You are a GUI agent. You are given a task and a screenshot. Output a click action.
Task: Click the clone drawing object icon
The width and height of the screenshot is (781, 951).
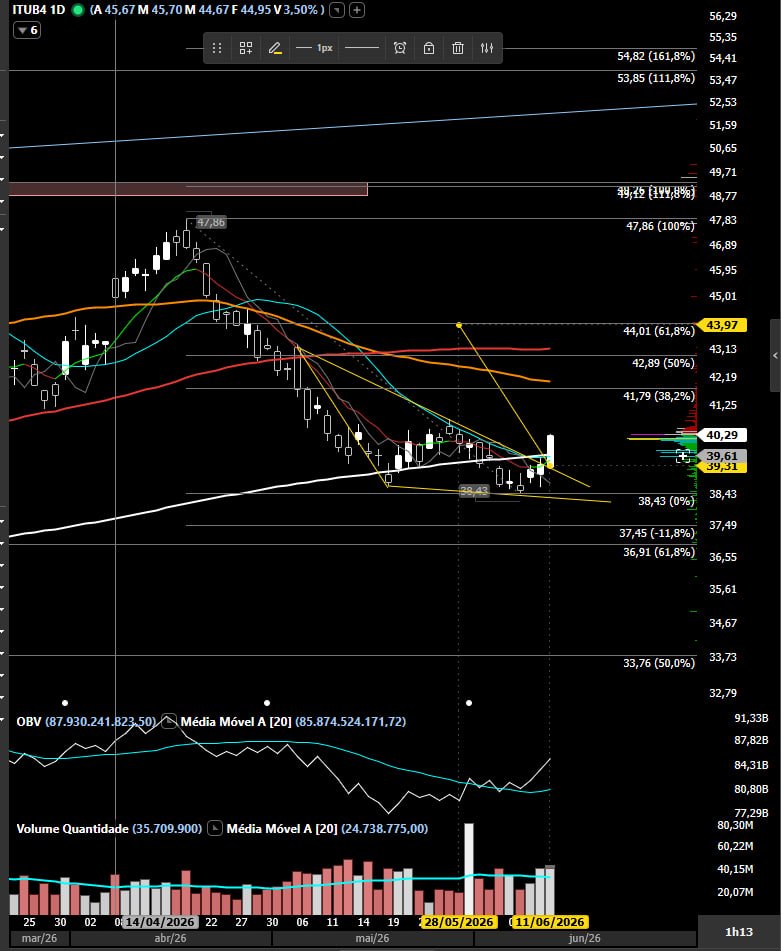tap(246, 48)
